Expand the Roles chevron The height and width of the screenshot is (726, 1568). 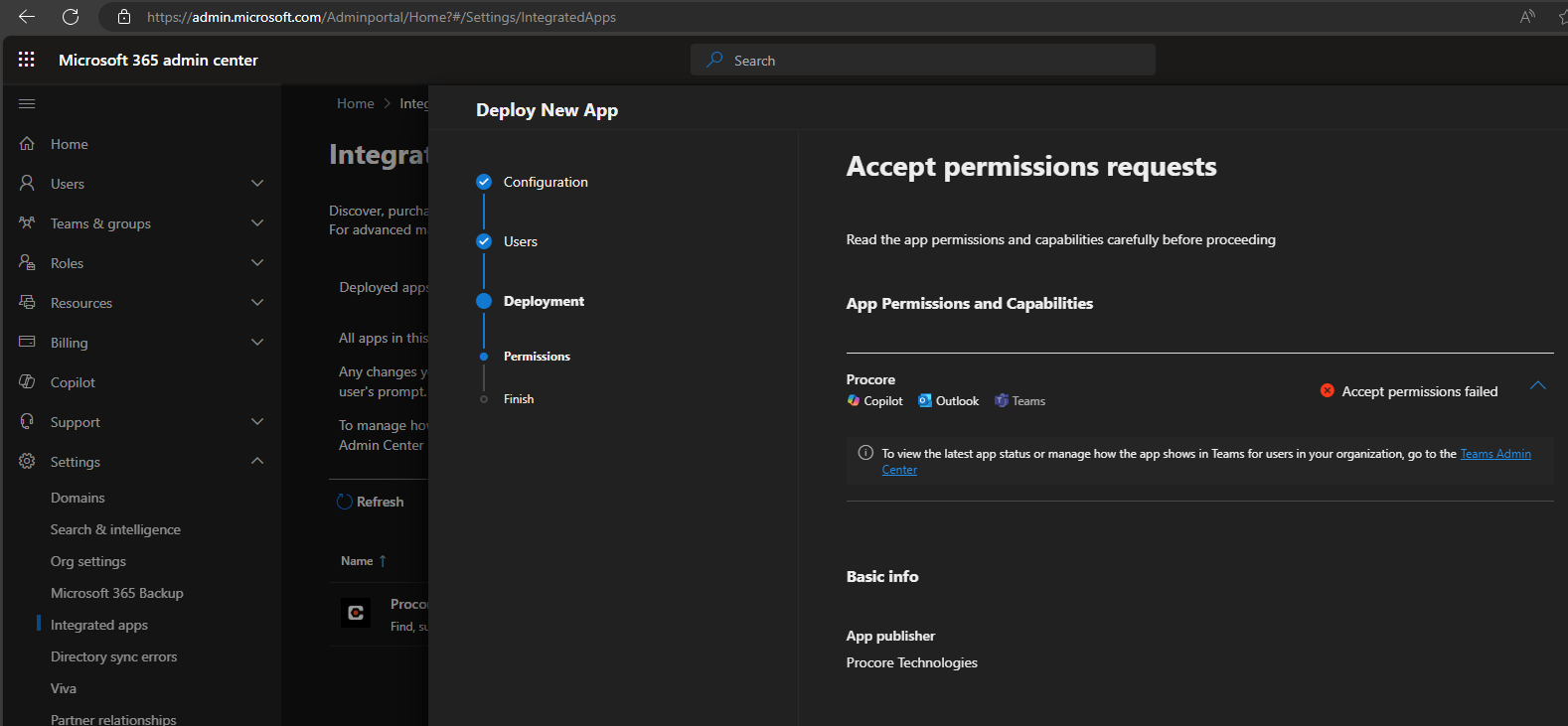click(x=257, y=263)
